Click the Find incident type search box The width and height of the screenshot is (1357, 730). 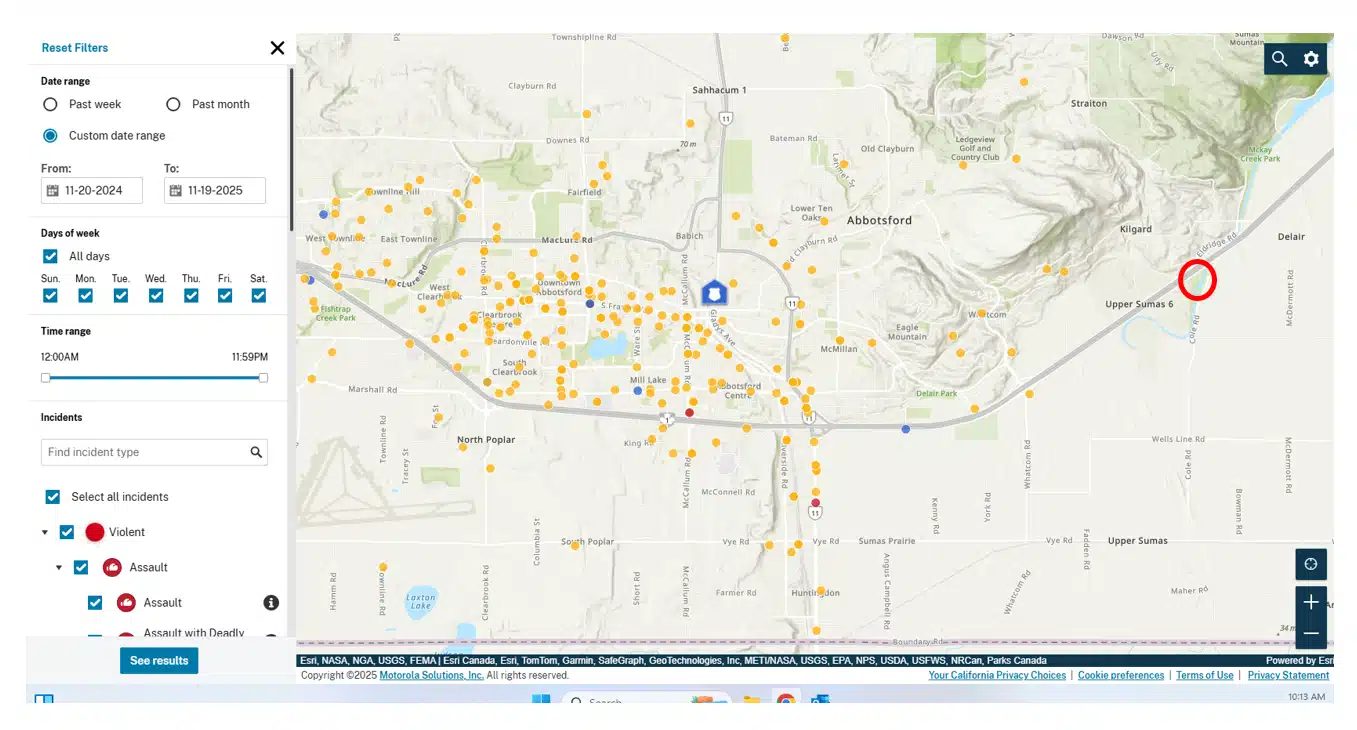pos(143,452)
